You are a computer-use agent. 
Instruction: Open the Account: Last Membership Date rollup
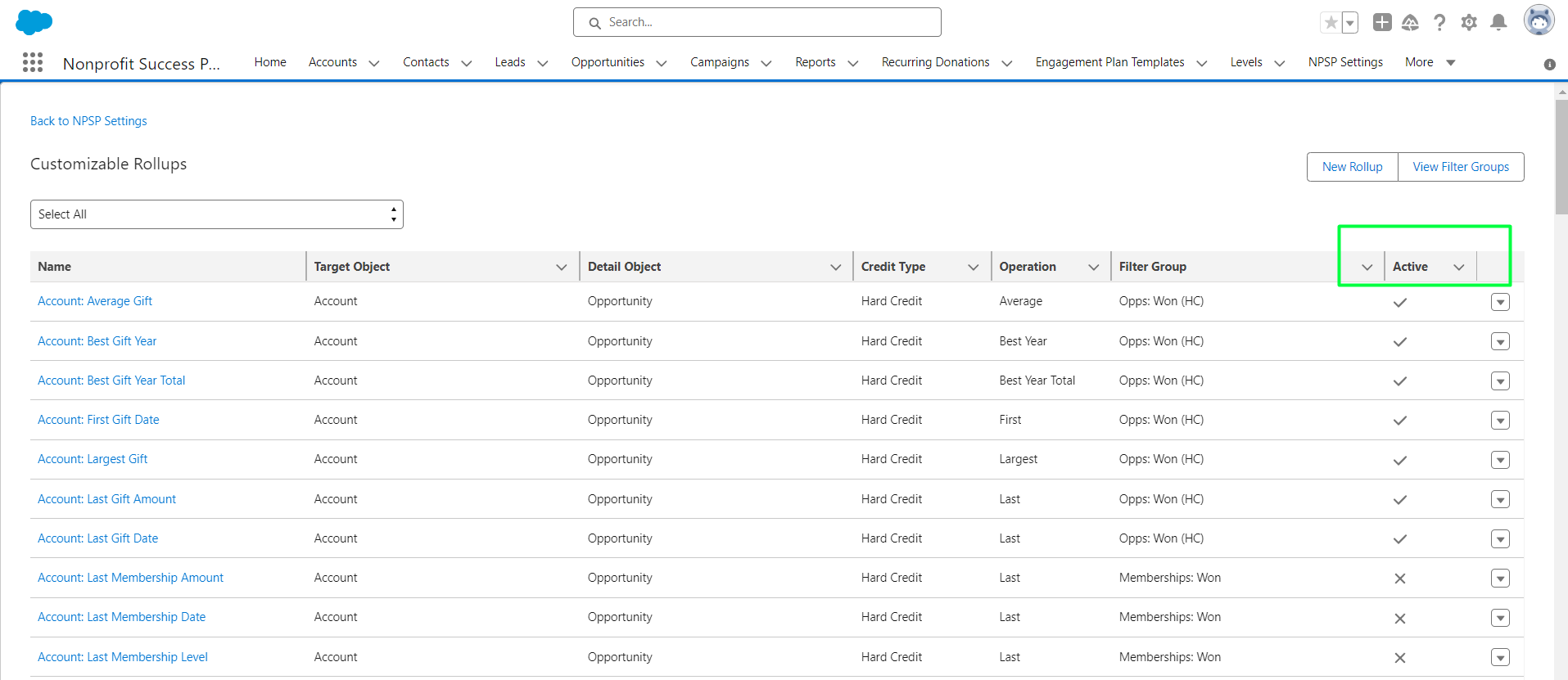point(121,617)
